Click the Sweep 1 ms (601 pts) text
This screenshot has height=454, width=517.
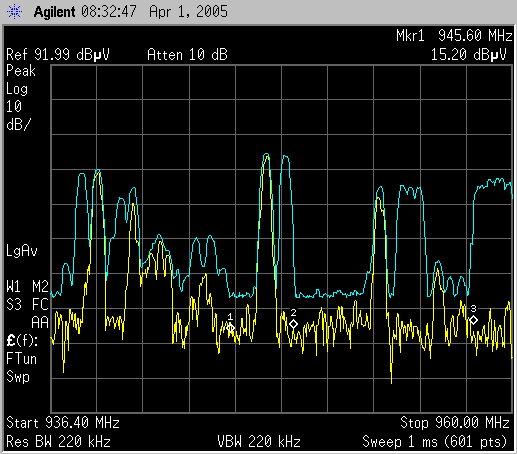435,442
